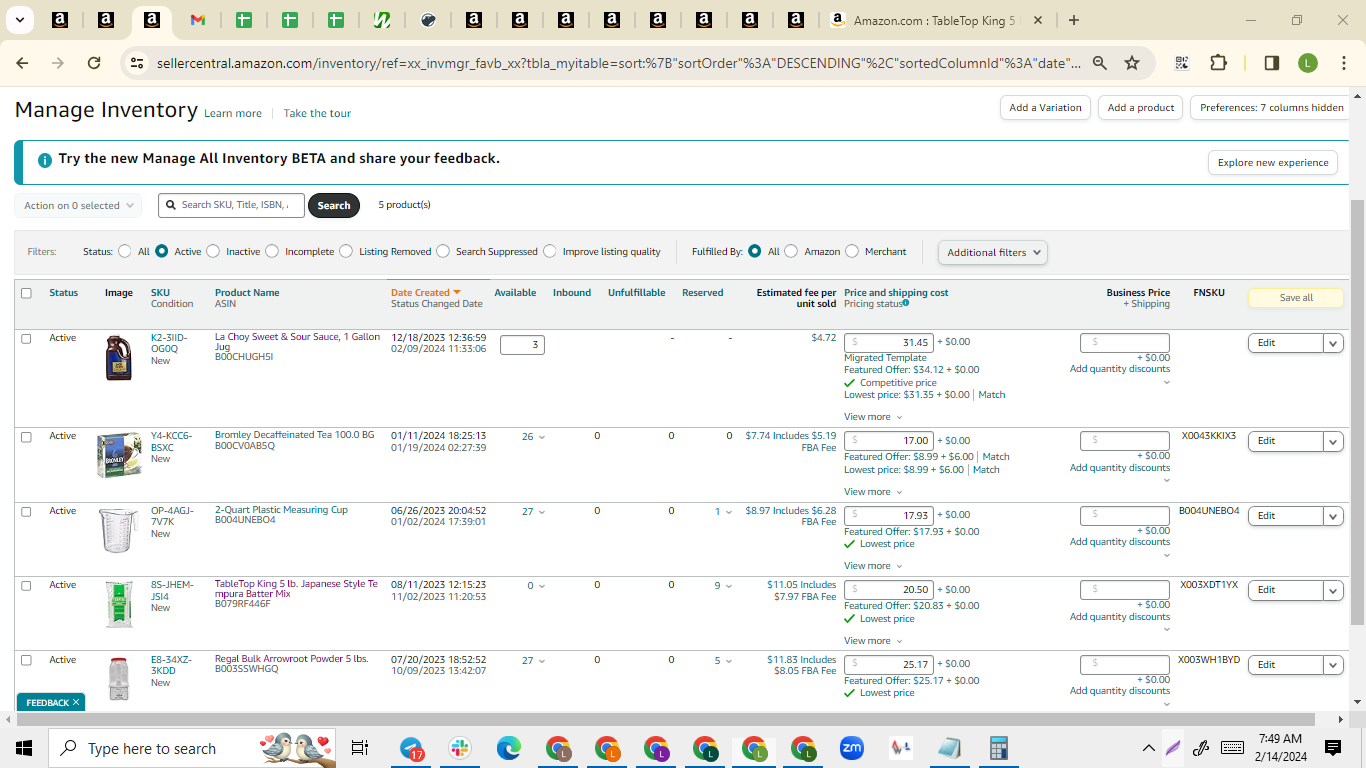Click the Search button

334,206
